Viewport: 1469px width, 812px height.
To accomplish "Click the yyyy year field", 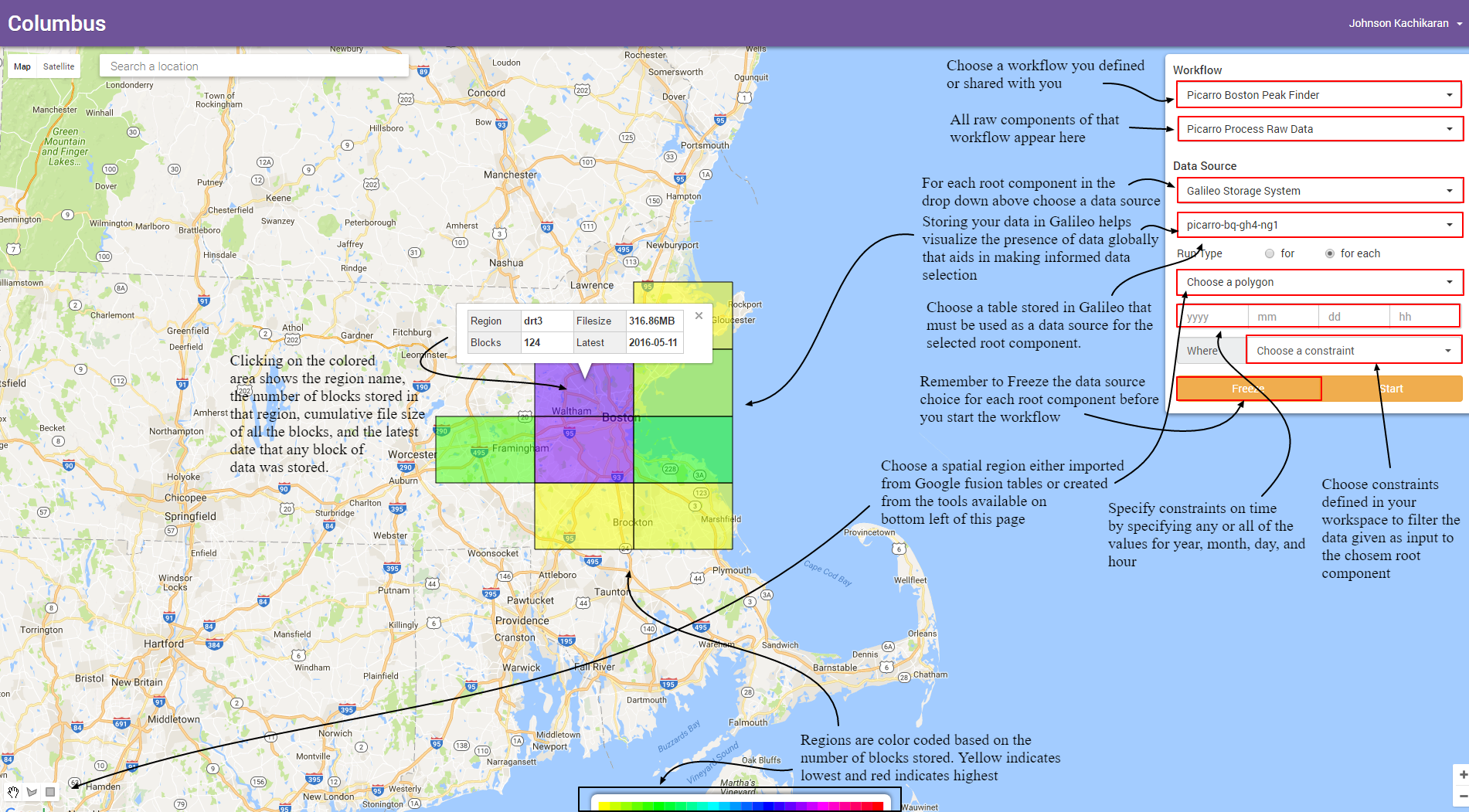I will tap(1213, 316).
